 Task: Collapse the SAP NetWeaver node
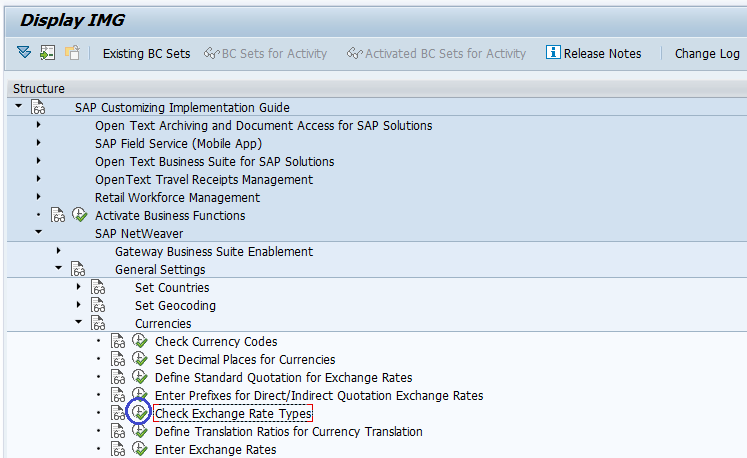tap(39, 232)
